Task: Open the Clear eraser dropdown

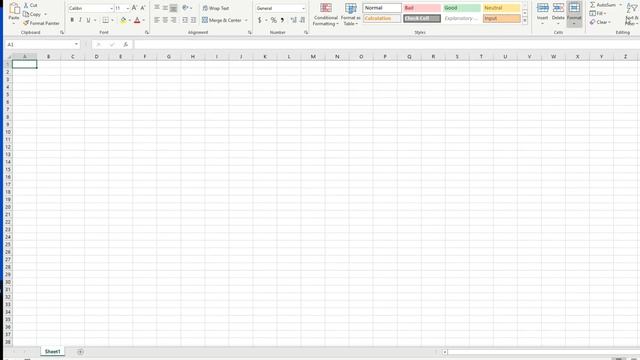Action: click(x=600, y=22)
